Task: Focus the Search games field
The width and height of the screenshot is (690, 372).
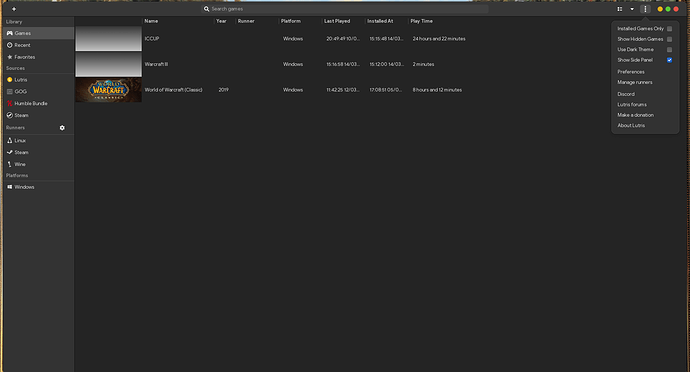Action: 345,9
